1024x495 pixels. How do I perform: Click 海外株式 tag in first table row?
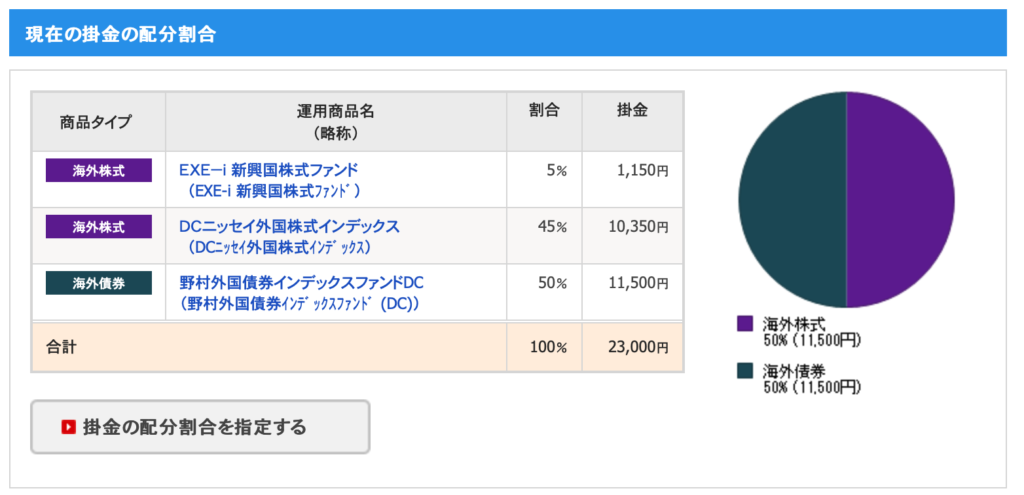coord(99,170)
